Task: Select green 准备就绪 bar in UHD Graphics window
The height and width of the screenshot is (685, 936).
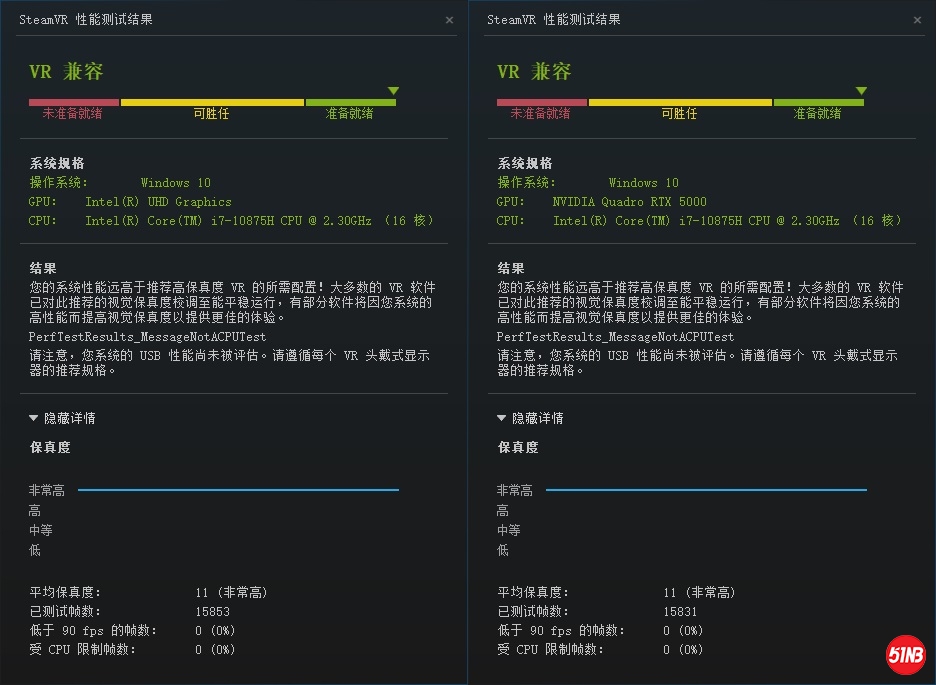Action: (x=350, y=102)
